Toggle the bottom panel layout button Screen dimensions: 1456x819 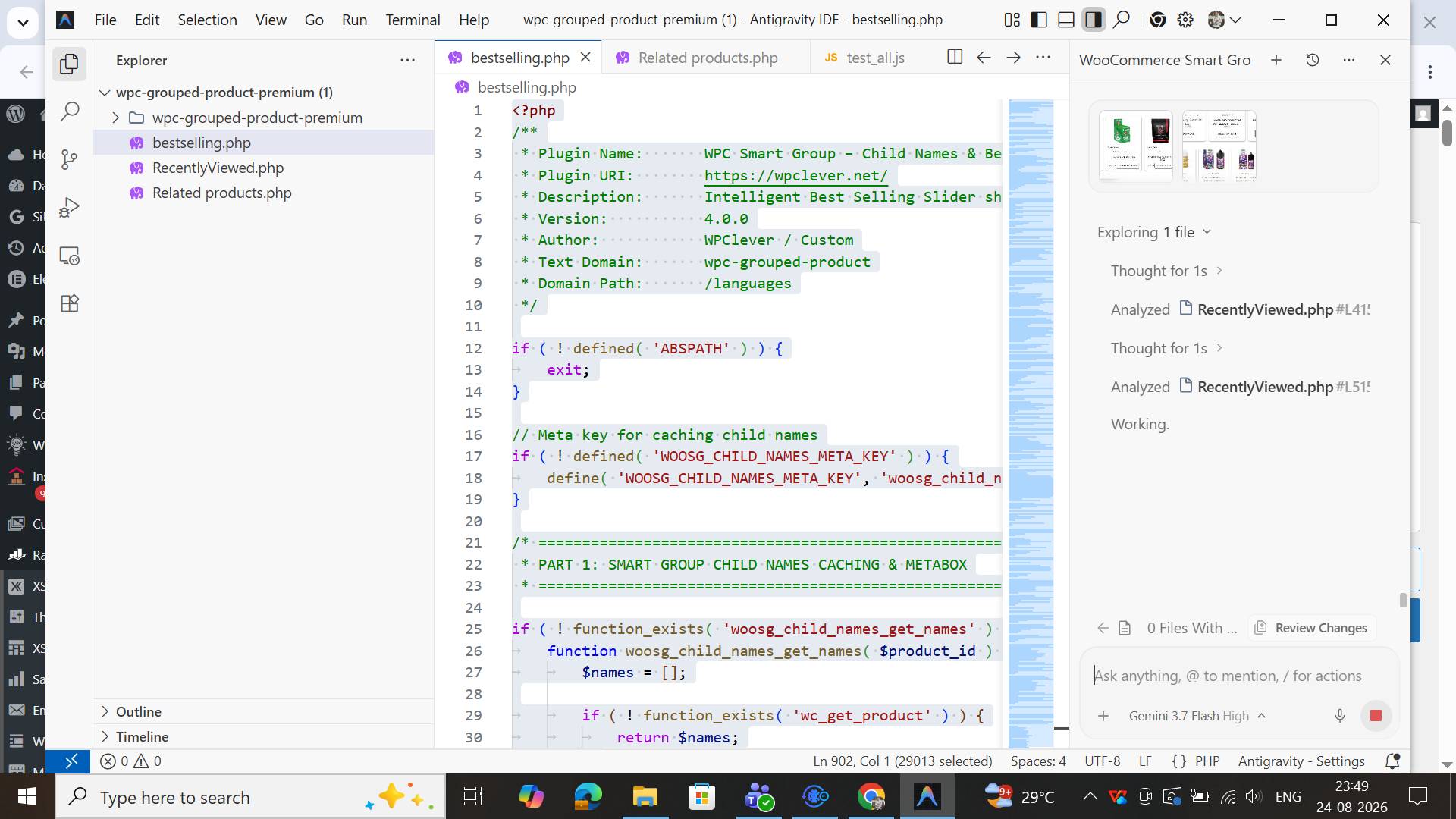[x=1066, y=20]
